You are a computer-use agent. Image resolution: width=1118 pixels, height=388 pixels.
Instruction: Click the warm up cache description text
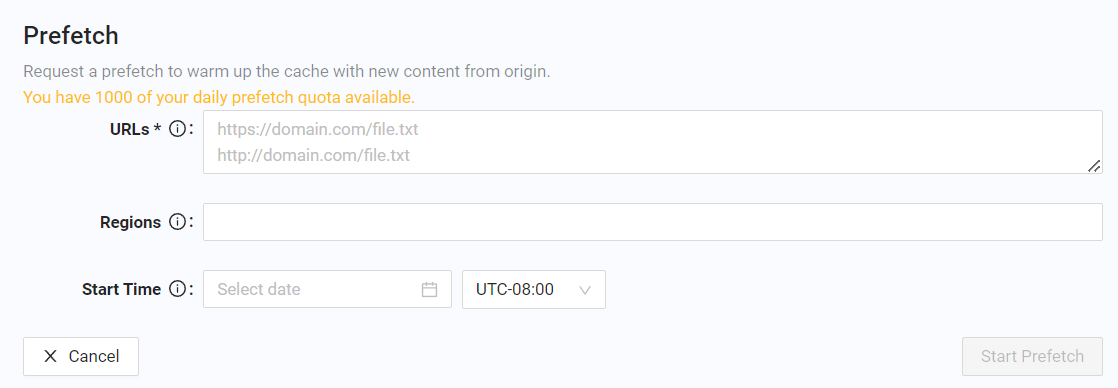point(287,72)
